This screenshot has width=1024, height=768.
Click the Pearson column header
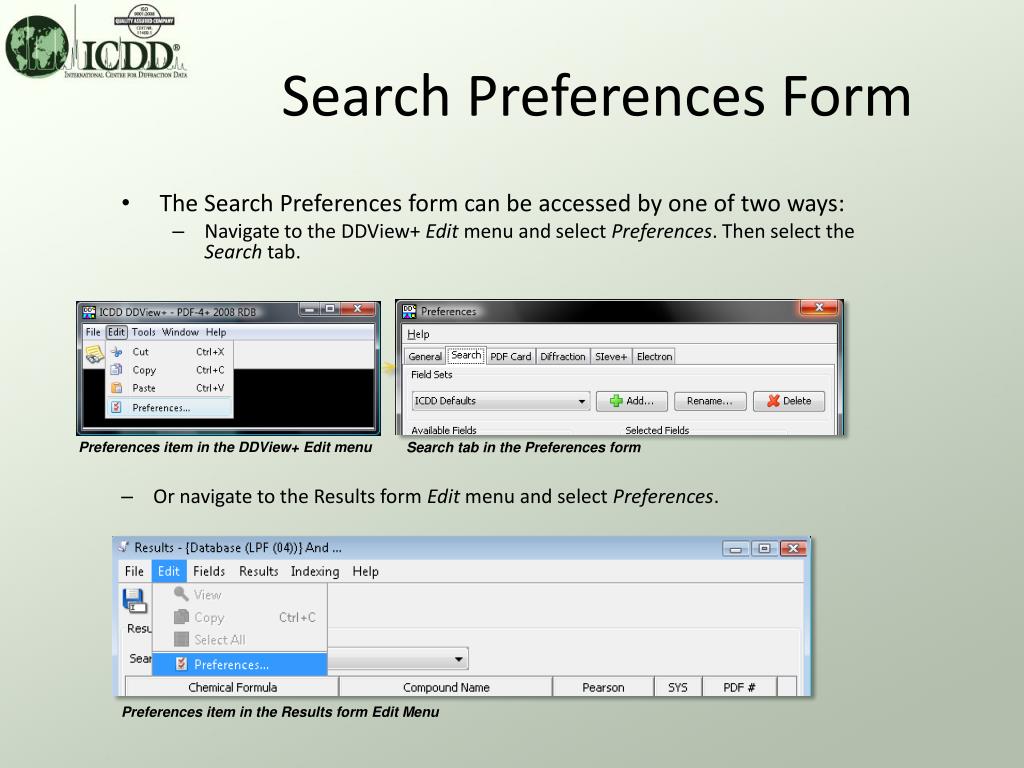(603, 687)
